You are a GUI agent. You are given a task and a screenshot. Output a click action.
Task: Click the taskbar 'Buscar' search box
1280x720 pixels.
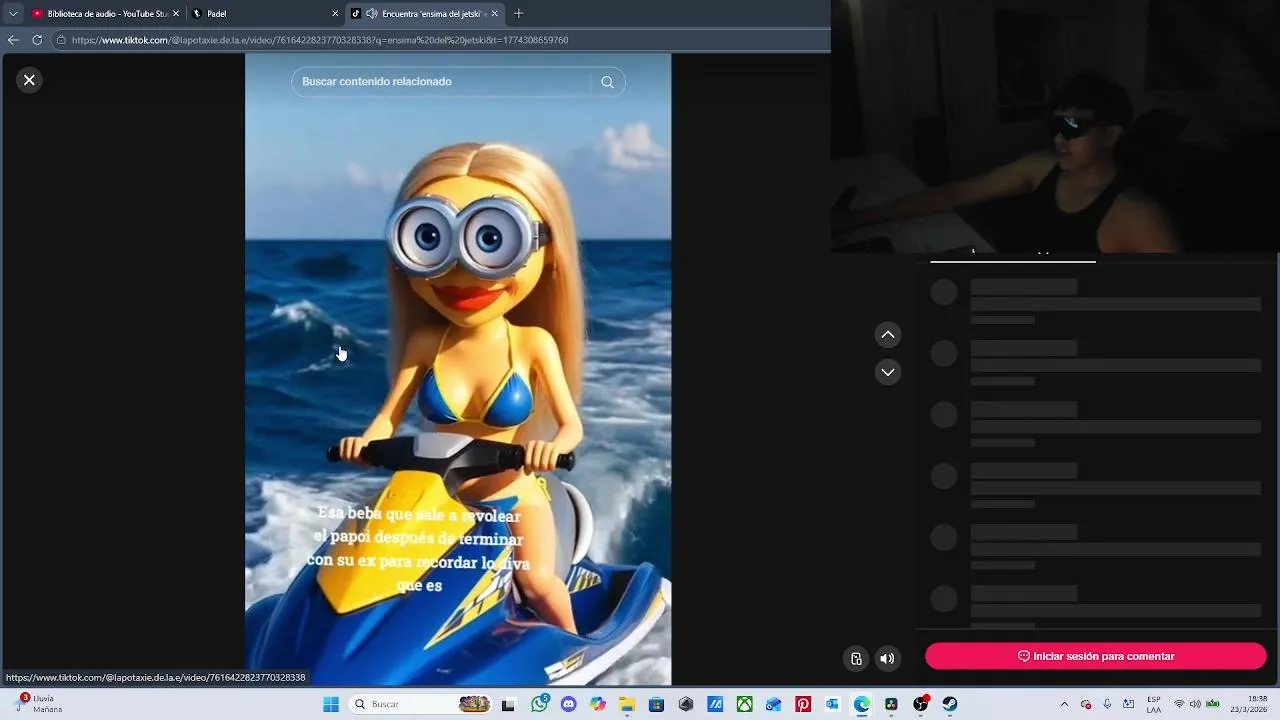(x=422, y=704)
